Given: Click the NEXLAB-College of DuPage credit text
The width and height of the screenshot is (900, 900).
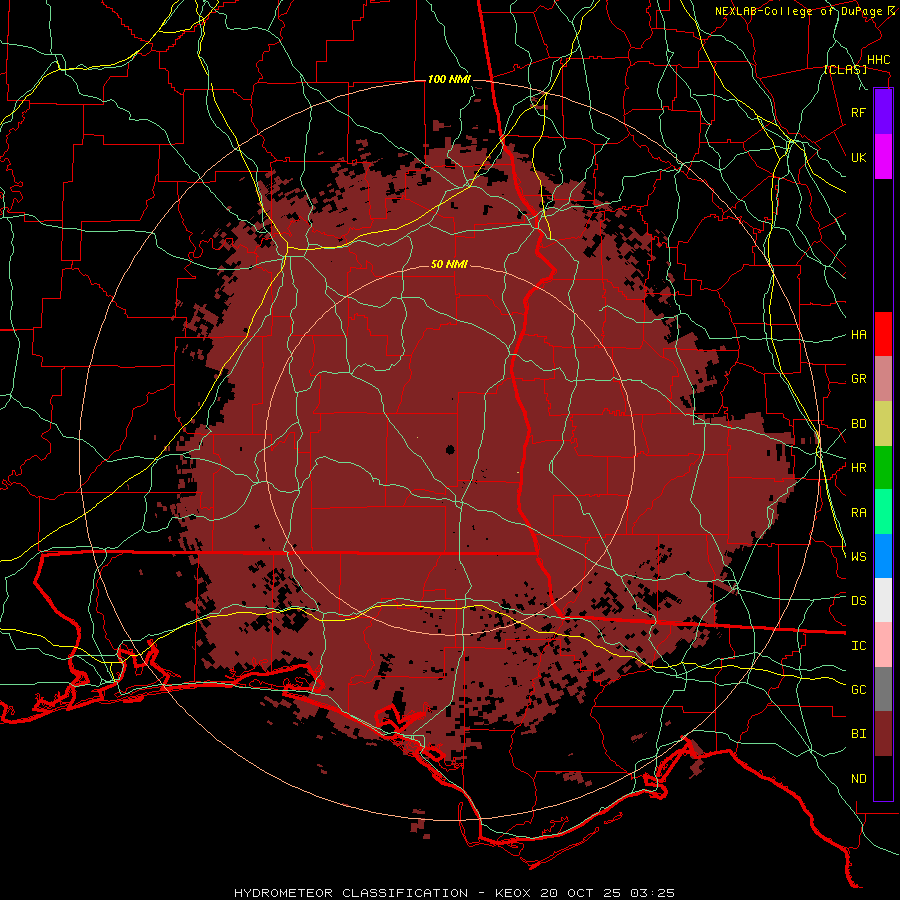Looking at the screenshot, I should coord(801,11).
